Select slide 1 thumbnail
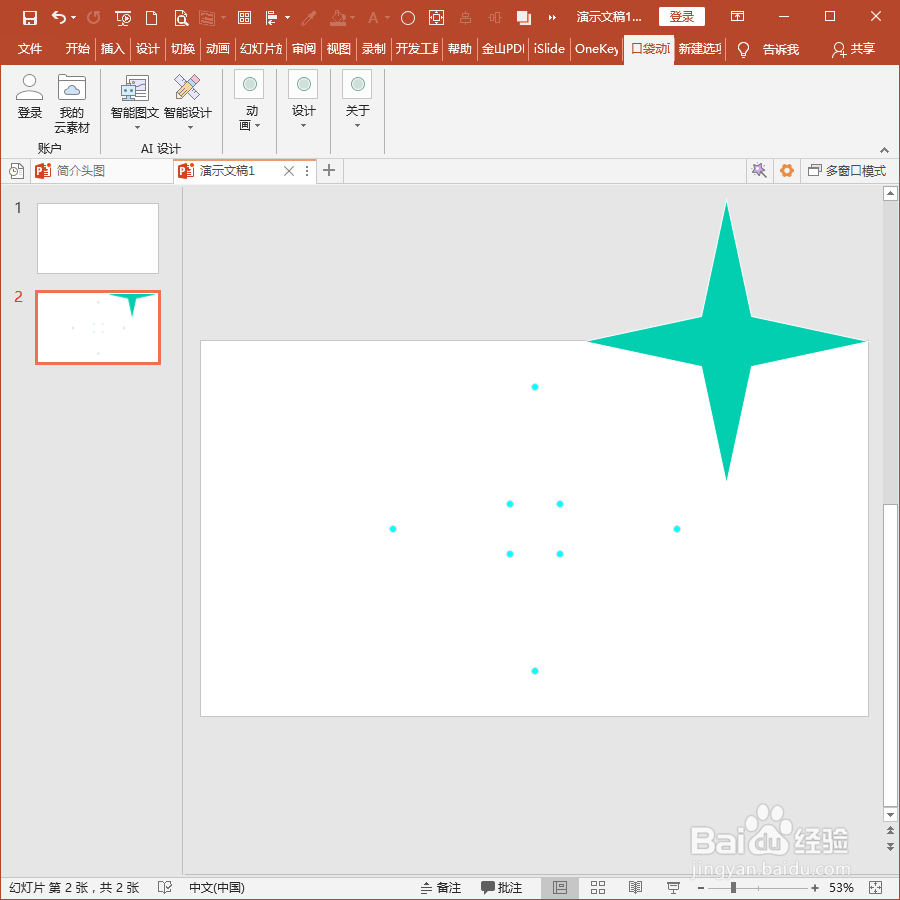900x900 pixels. (98, 238)
